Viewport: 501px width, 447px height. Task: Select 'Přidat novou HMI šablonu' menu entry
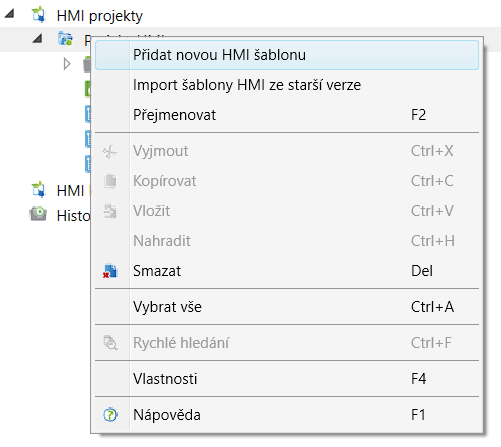tap(287, 55)
